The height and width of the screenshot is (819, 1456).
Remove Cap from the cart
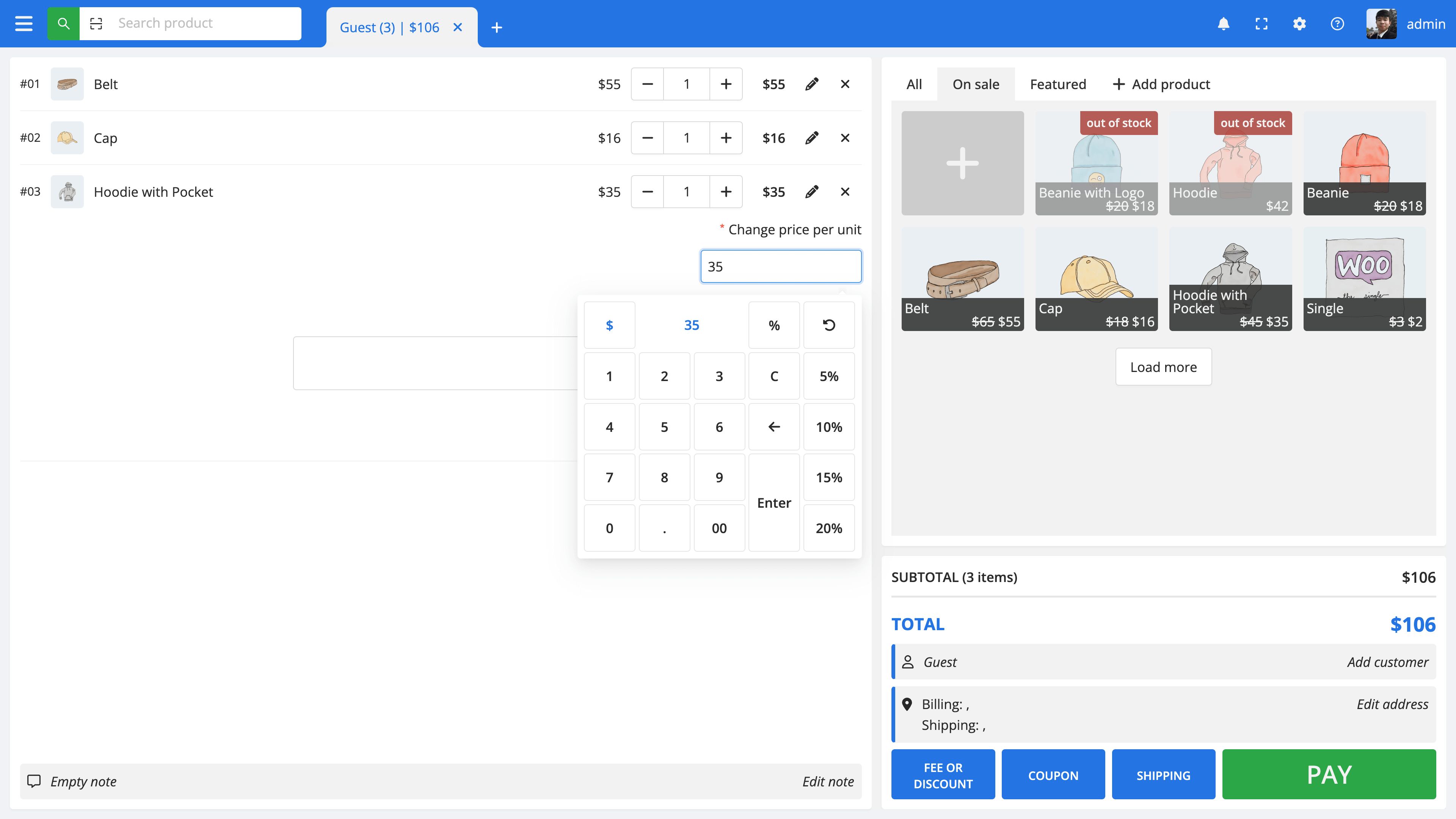tap(845, 138)
